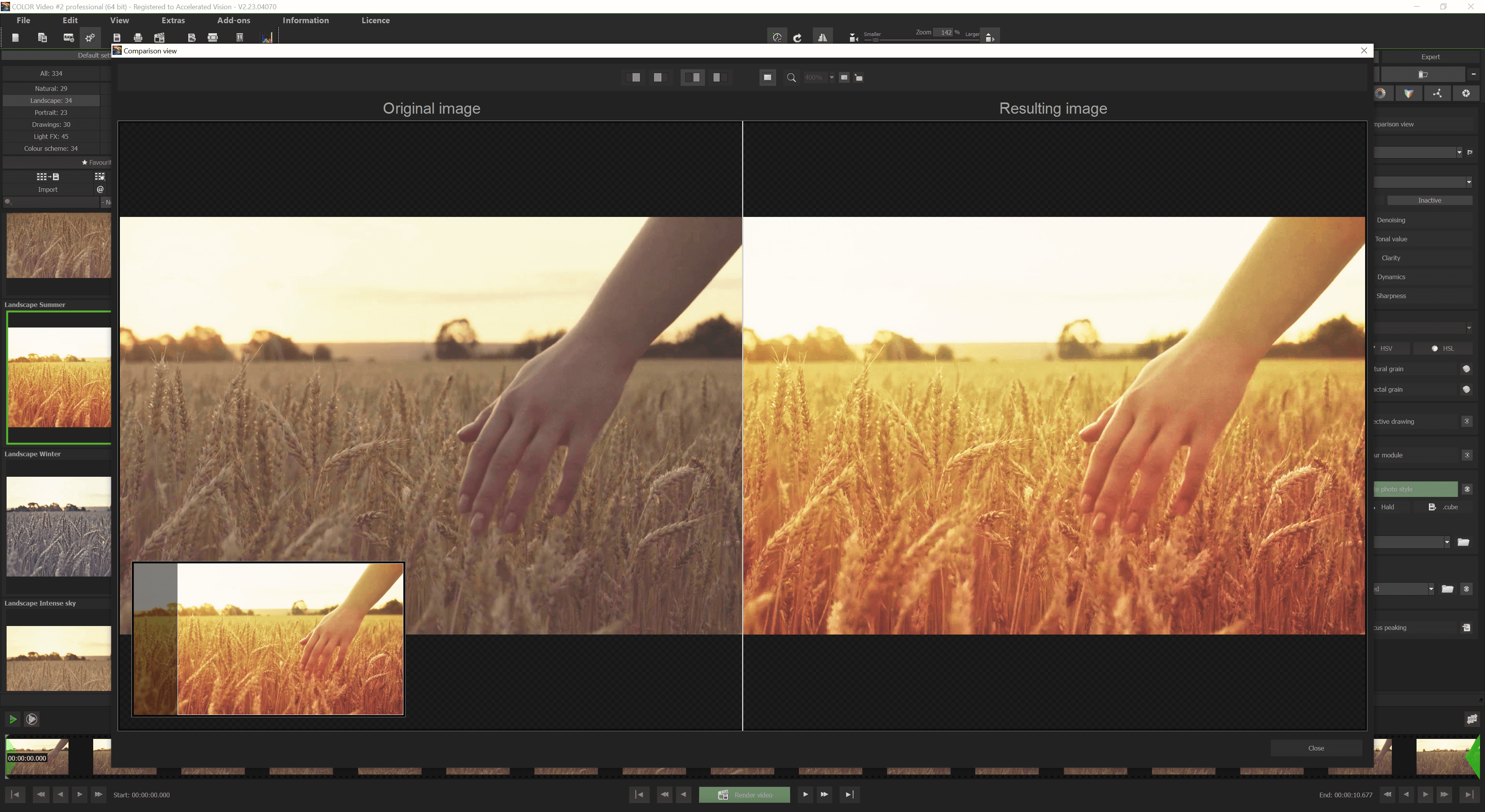Select the Landscape Summer preset thumbnail

pyautogui.click(x=58, y=377)
